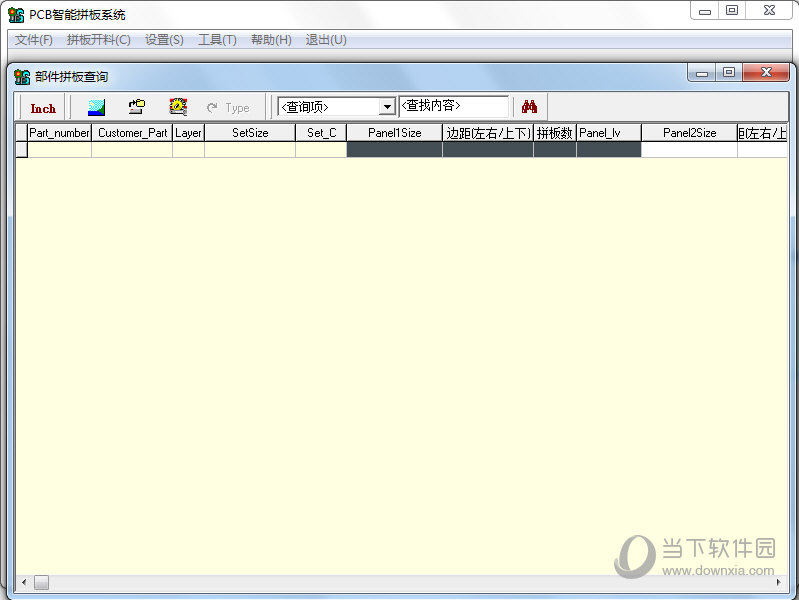Click the Set_C column header

[x=321, y=133]
